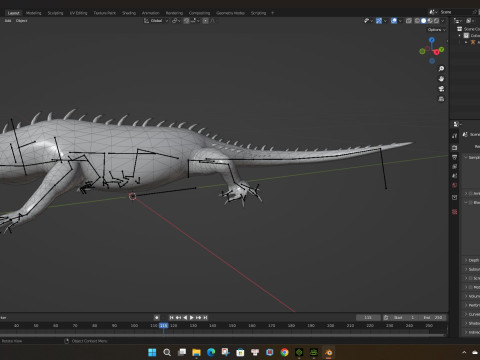This screenshot has width=480, height=360.
Task: Select Scene Collection row in outliner
Action: [x=468, y=29]
